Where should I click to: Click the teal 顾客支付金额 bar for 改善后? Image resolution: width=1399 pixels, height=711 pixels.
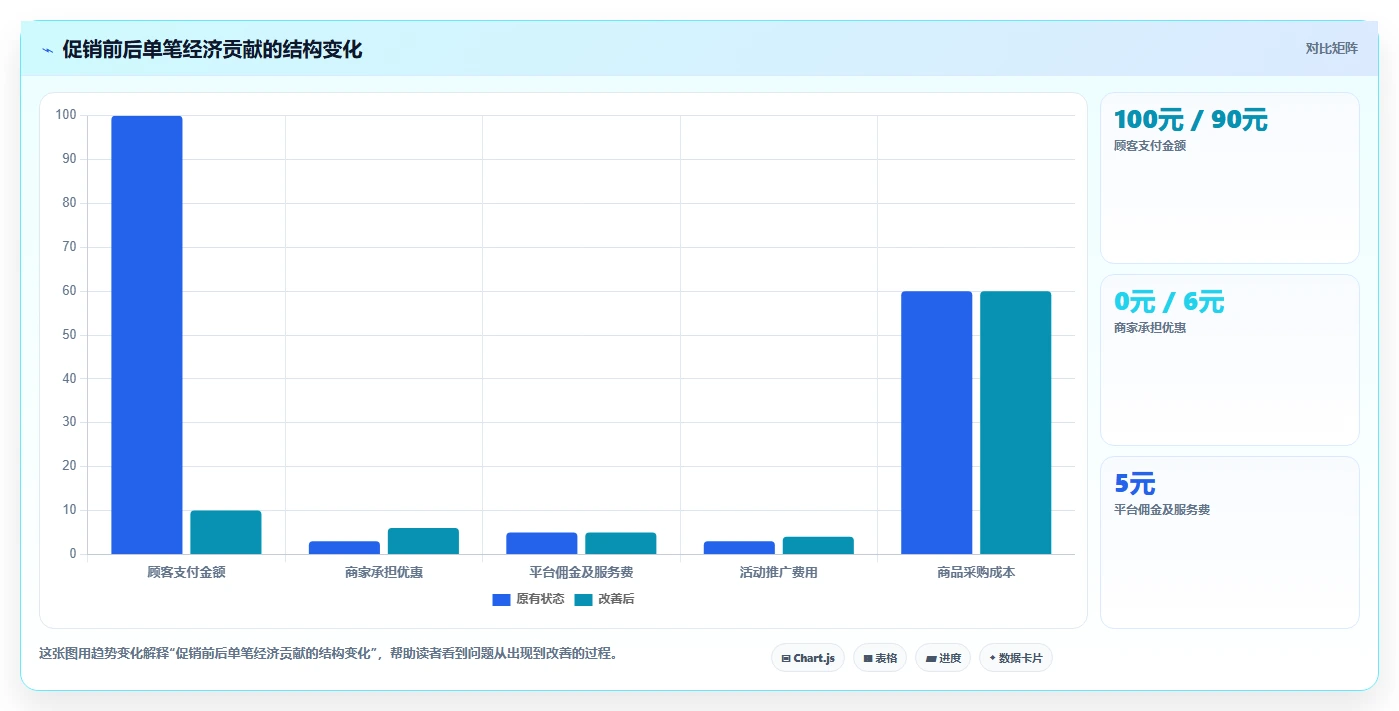[226, 532]
